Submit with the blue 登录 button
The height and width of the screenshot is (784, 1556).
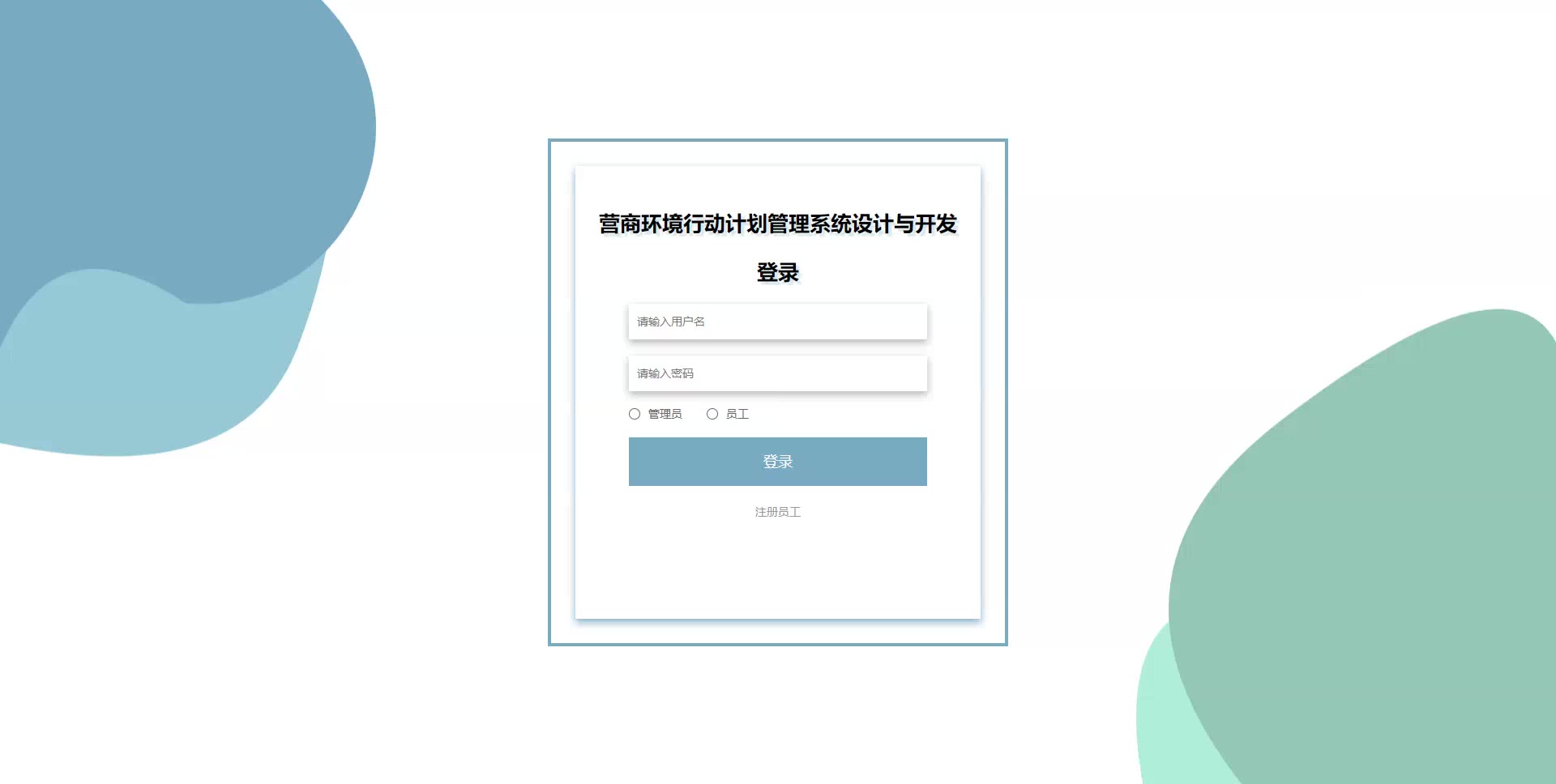coord(777,462)
